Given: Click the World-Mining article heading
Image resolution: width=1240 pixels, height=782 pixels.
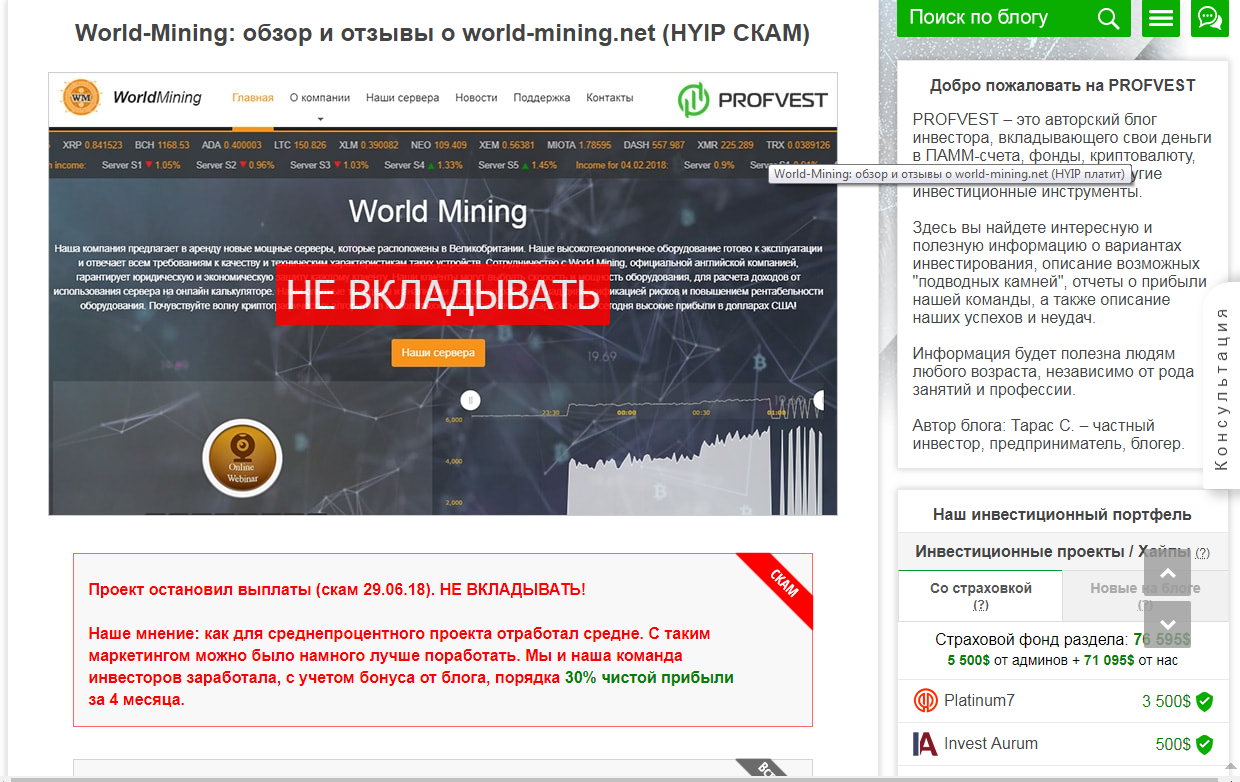Looking at the screenshot, I should (442, 33).
